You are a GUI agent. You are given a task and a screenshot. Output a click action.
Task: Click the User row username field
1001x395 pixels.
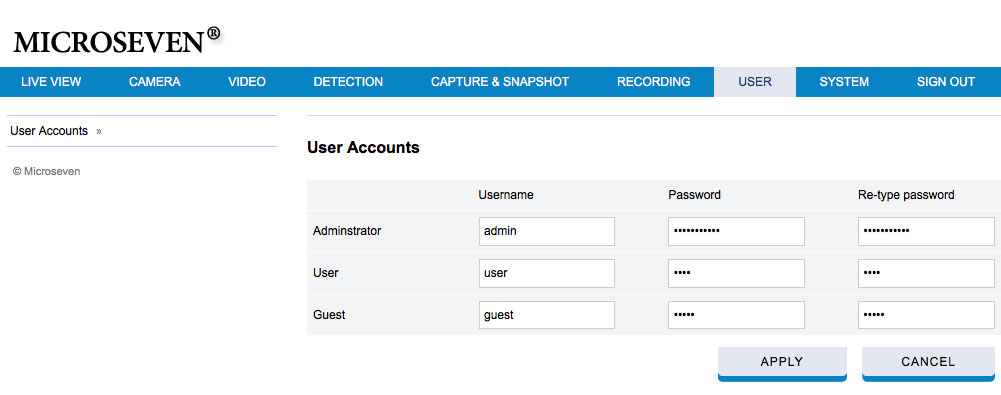coord(547,273)
